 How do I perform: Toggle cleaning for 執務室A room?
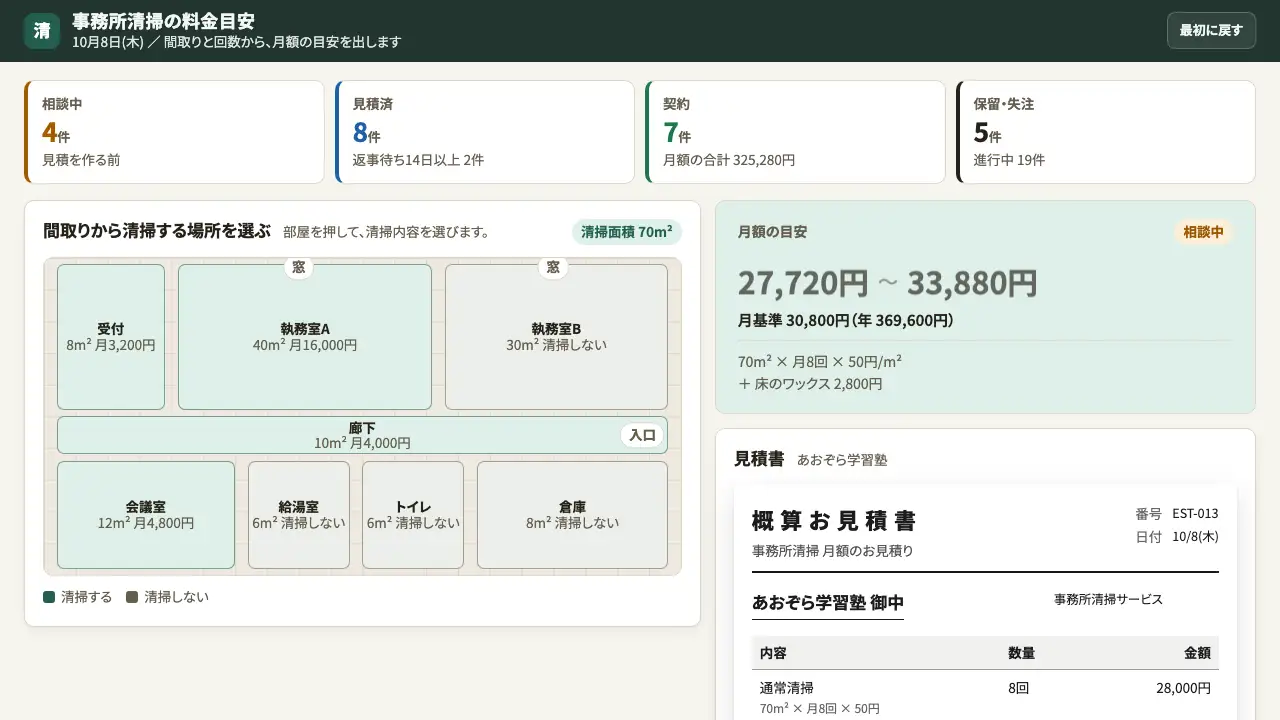(x=305, y=337)
